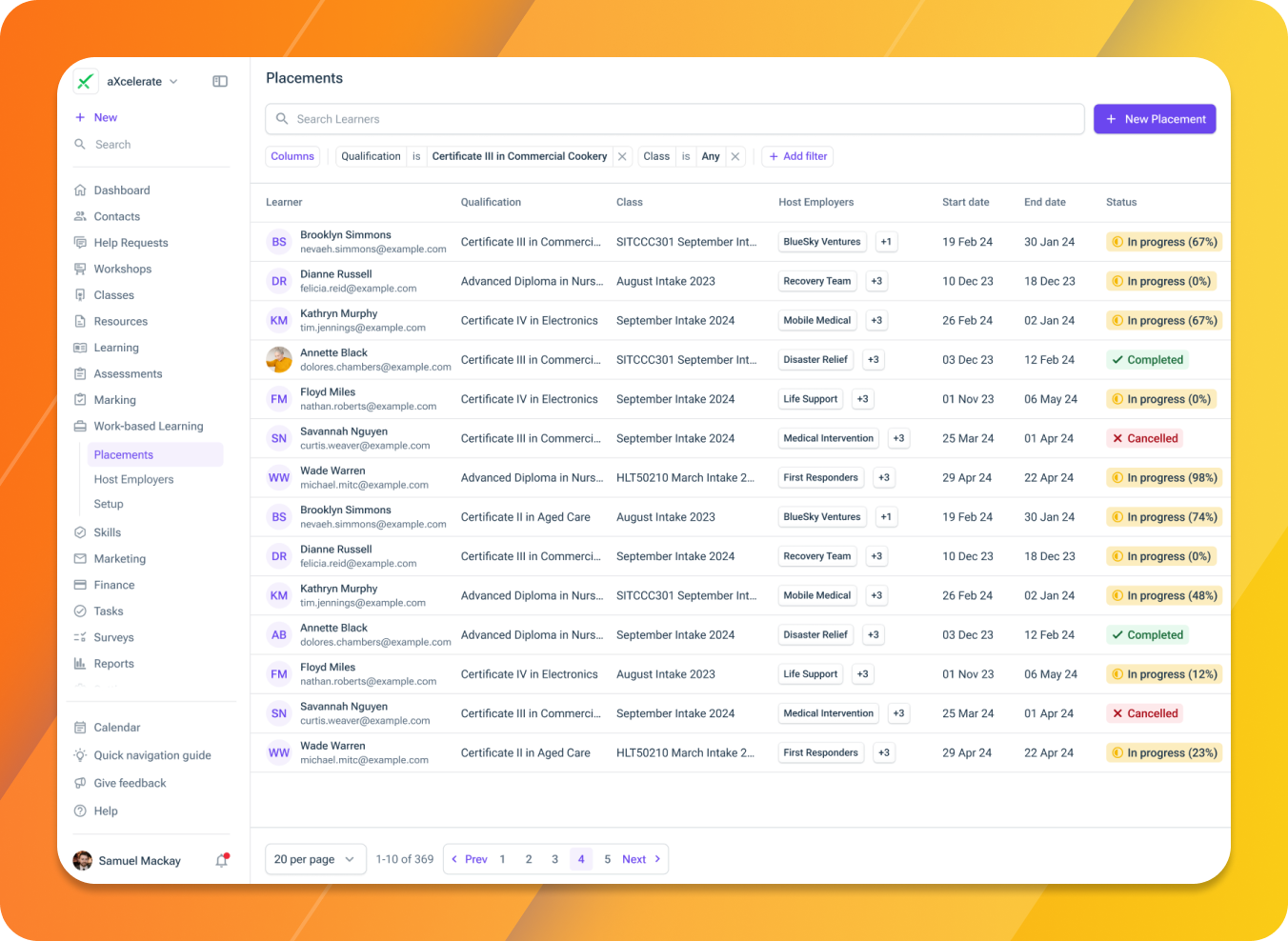Click In progress (74%) status badge
Viewport: 1288px width, 941px height.
(x=1164, y=517)
